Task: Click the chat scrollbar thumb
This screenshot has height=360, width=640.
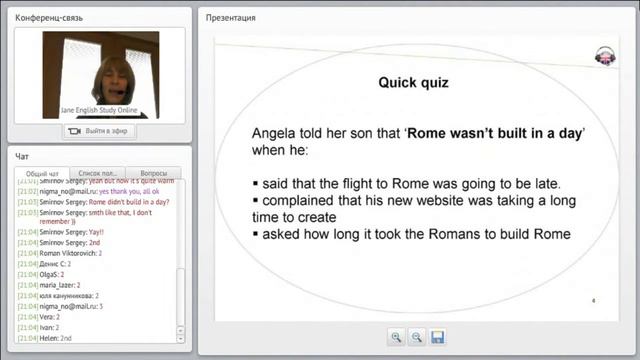Action: point(181,297)
